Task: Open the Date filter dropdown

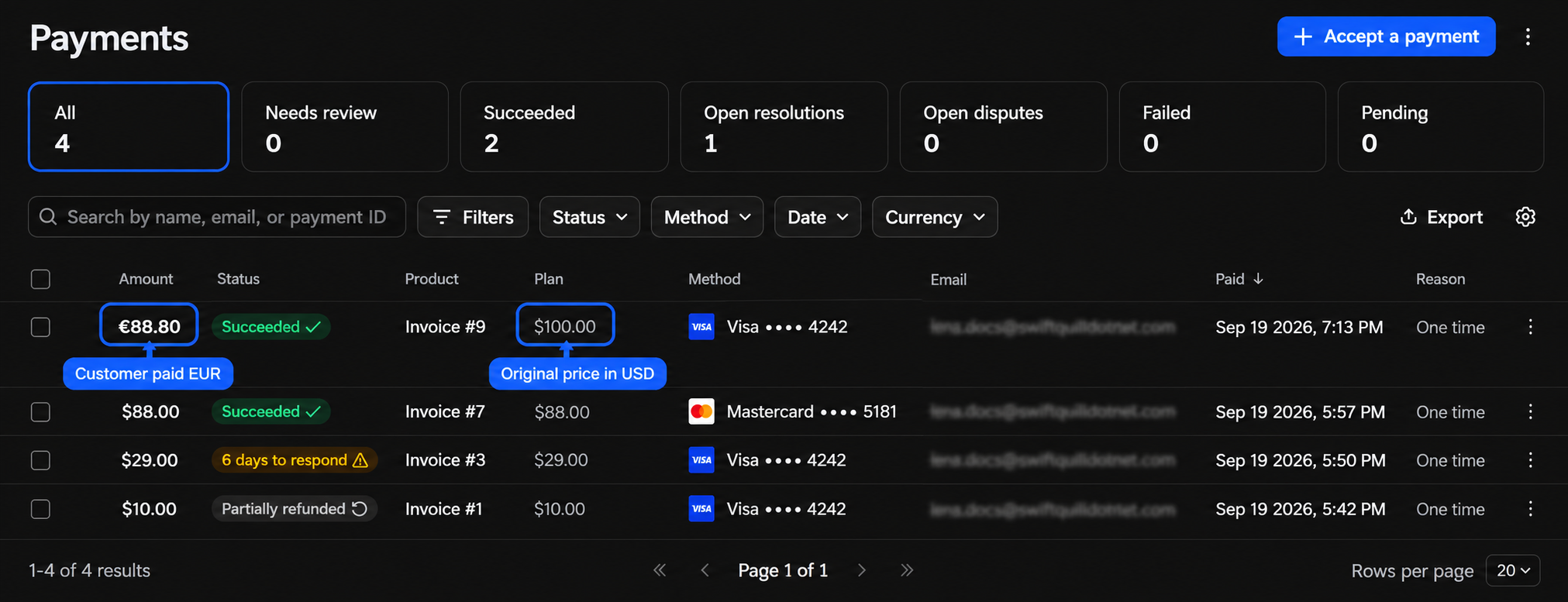Action: click(818, 217)
